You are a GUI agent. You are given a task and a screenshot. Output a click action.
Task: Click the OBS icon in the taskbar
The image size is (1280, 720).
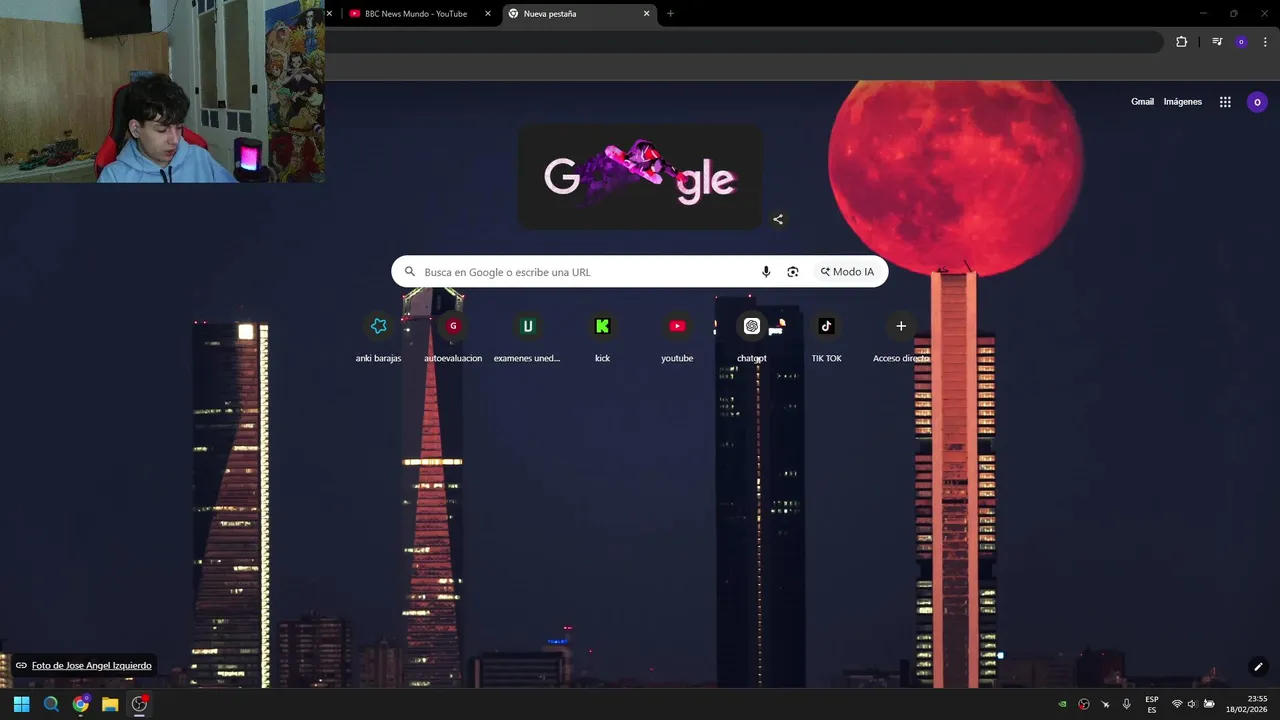click(139, 704)
